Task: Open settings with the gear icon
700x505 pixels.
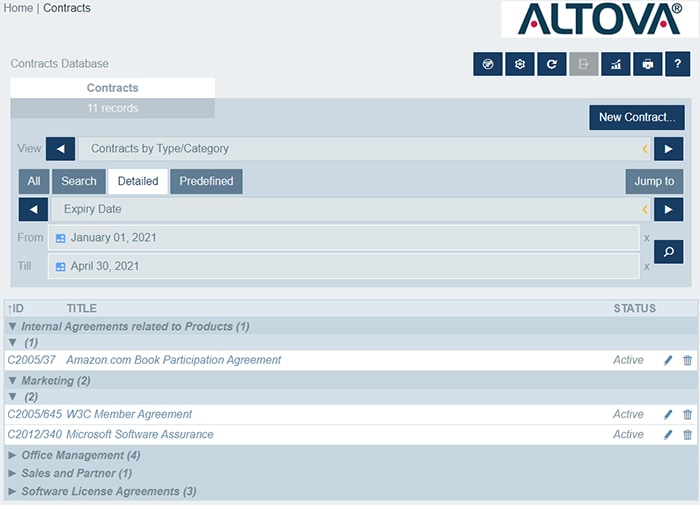Action: point(520,64)
